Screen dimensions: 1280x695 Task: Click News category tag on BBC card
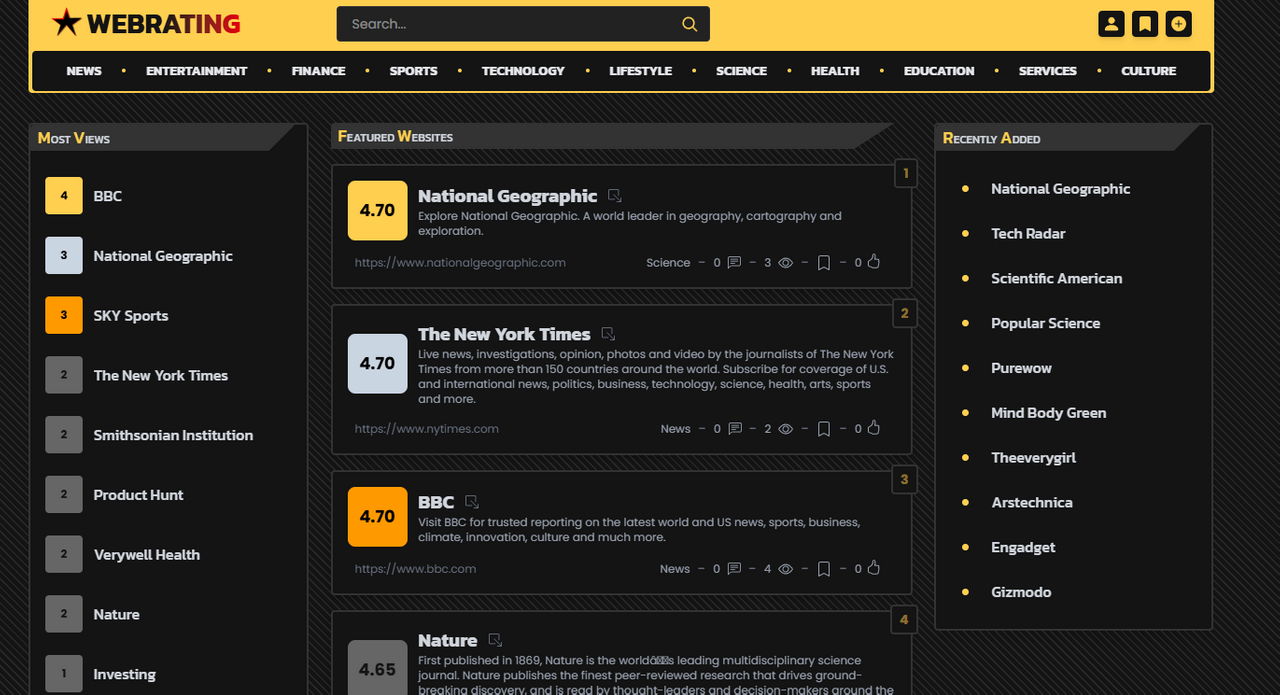(x=675, y=569)
